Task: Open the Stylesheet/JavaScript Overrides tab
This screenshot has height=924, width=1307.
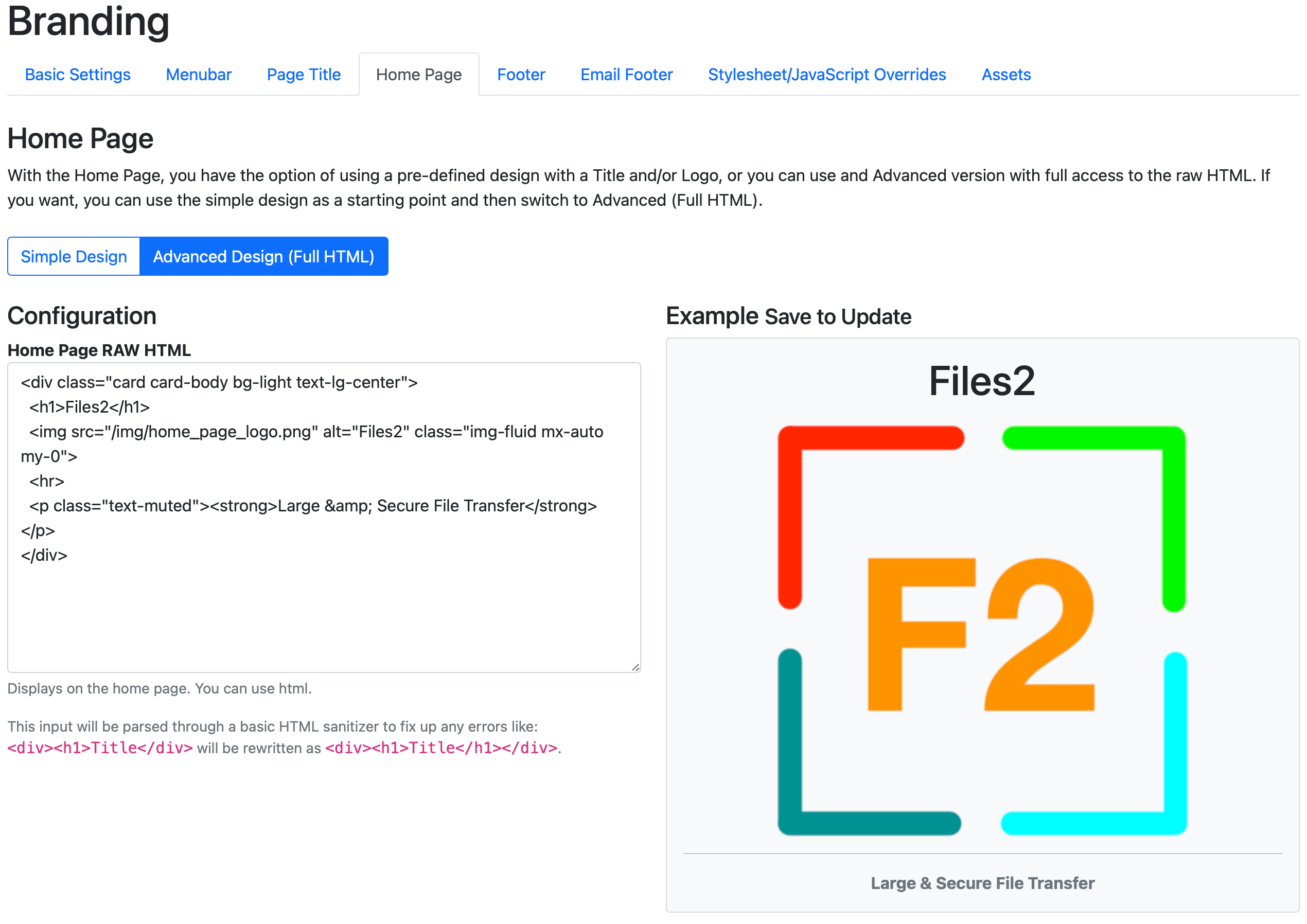Action: [x=826, y=74]
